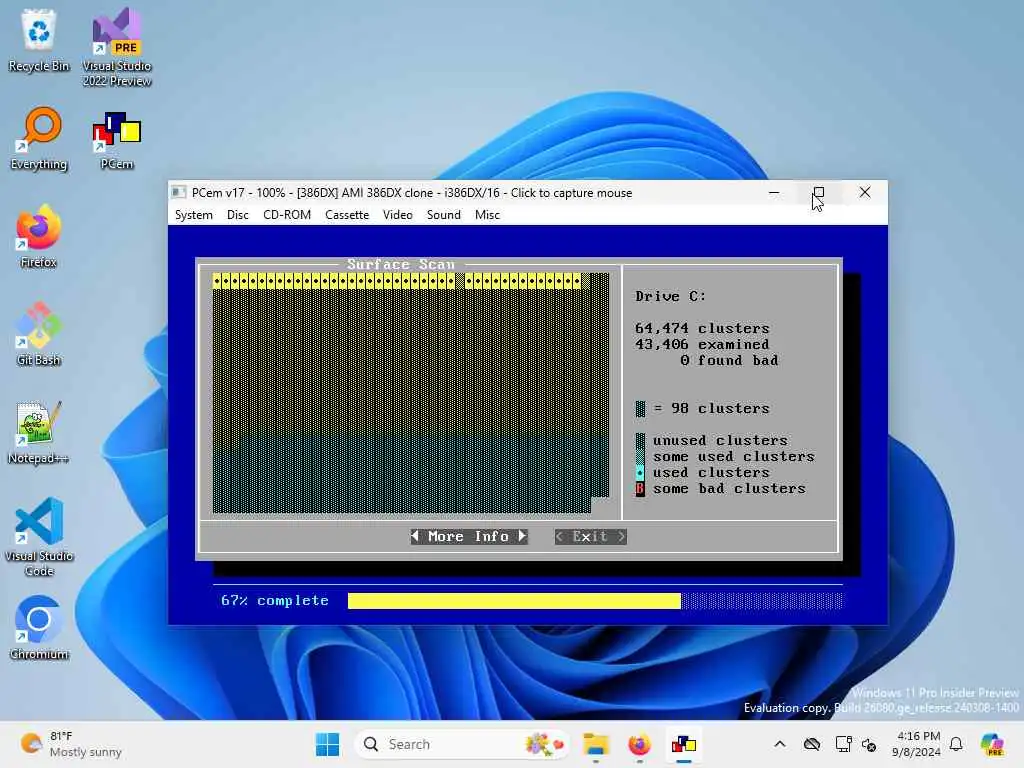Select the PCem taskbar icon
The height and width of the screenshot is (768, 1024).
pyautogui.click(x=684, y=744)
